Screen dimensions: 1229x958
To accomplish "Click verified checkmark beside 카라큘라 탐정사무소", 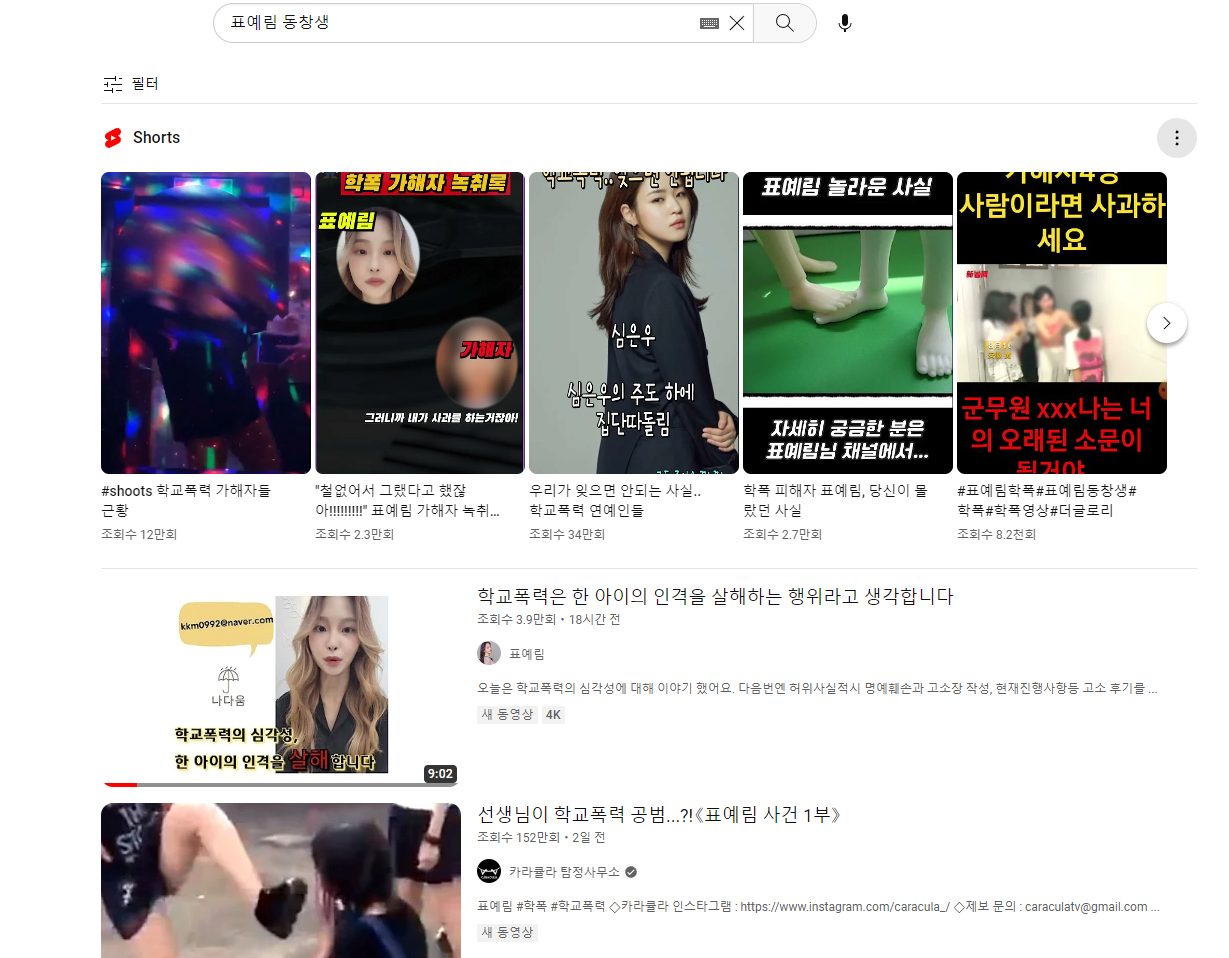I will pyautogui.click(x=631, y=872).
